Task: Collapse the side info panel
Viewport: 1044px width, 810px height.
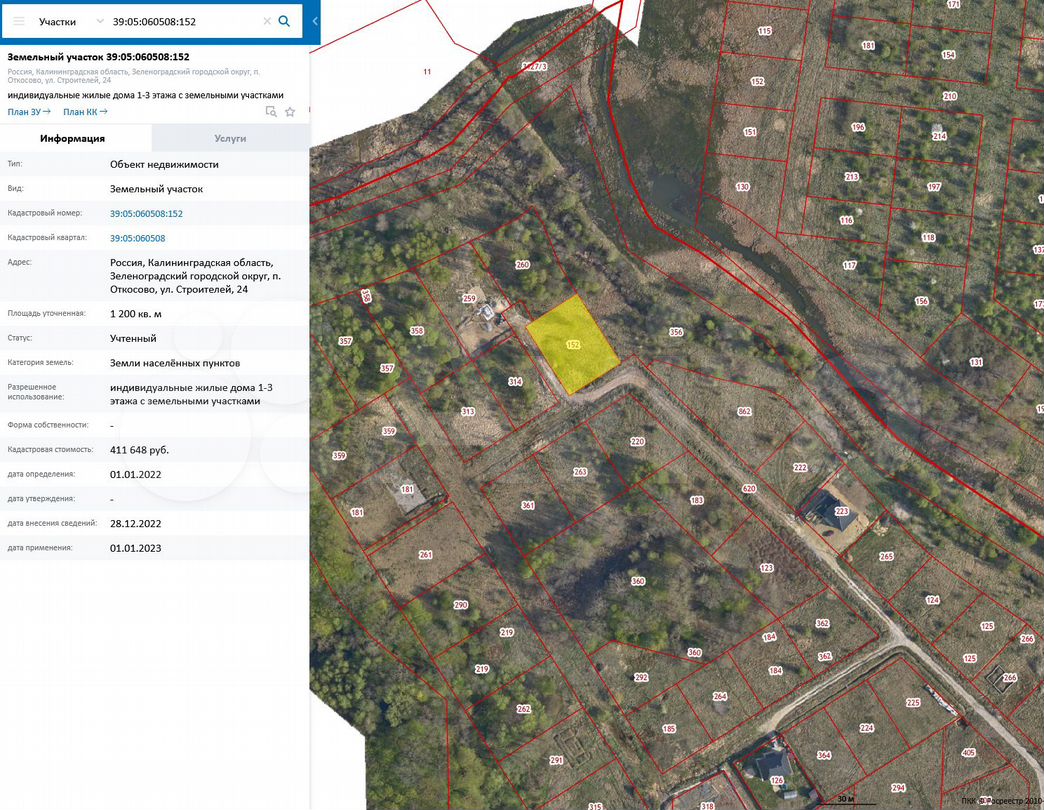Action: pyautogui.click(x=315, y=21)
